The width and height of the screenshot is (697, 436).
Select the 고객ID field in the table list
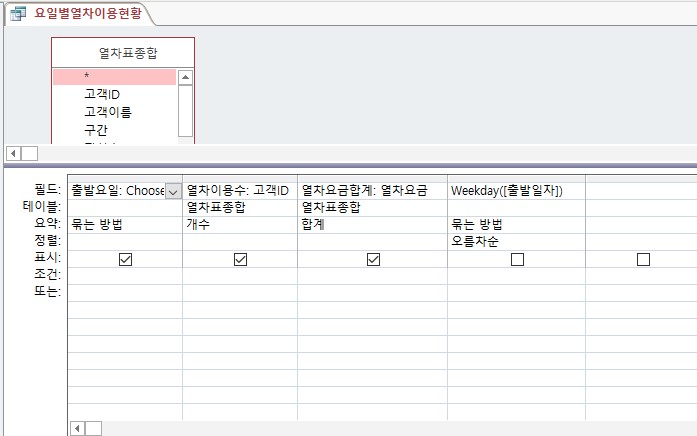(103, 94)
